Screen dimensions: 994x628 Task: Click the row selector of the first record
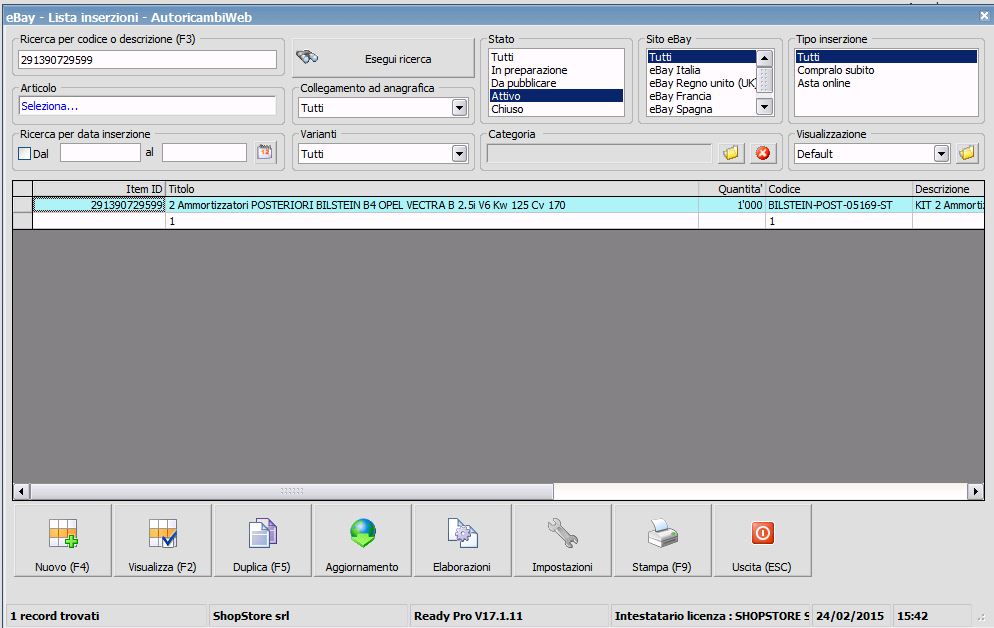pyautogui.click(x=23, y=205)
